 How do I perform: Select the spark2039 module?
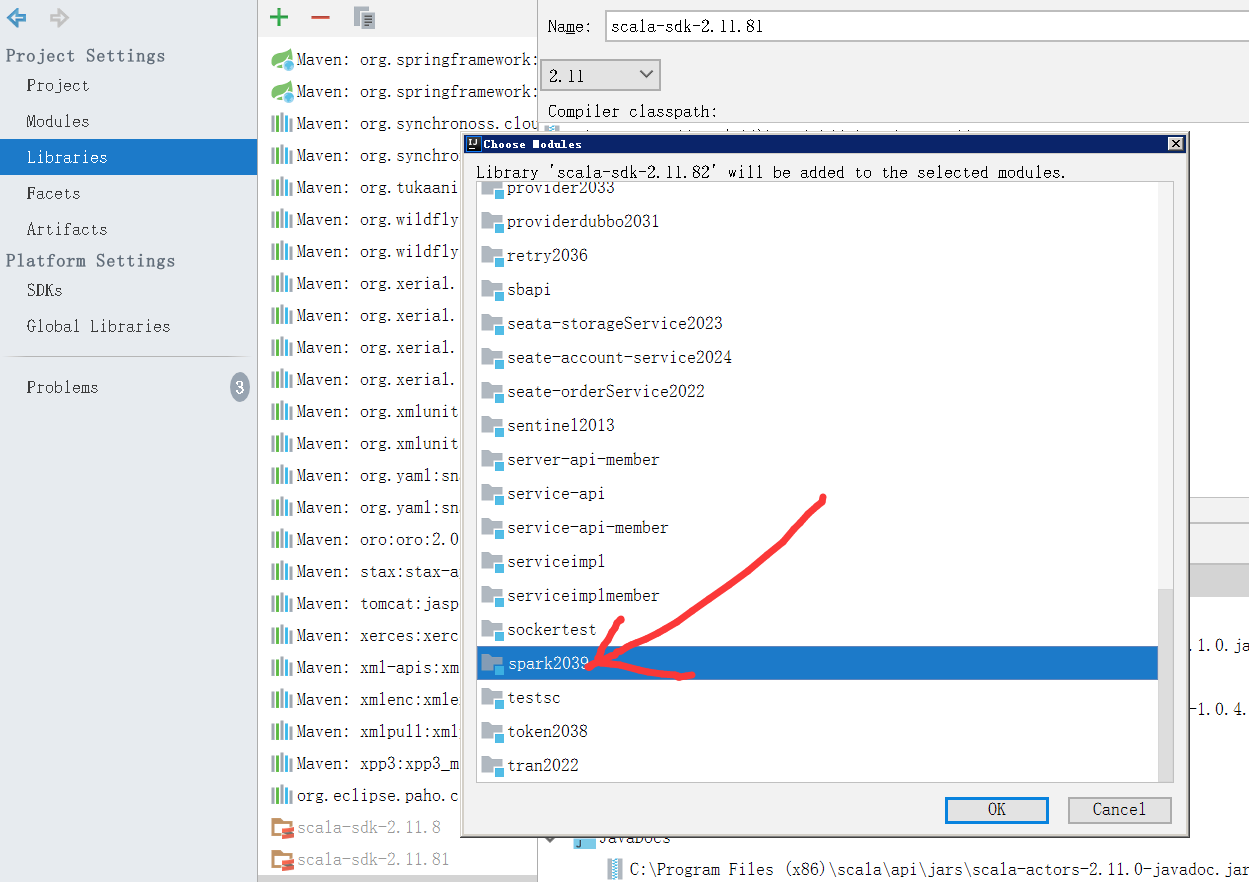(x=817, y=663)
